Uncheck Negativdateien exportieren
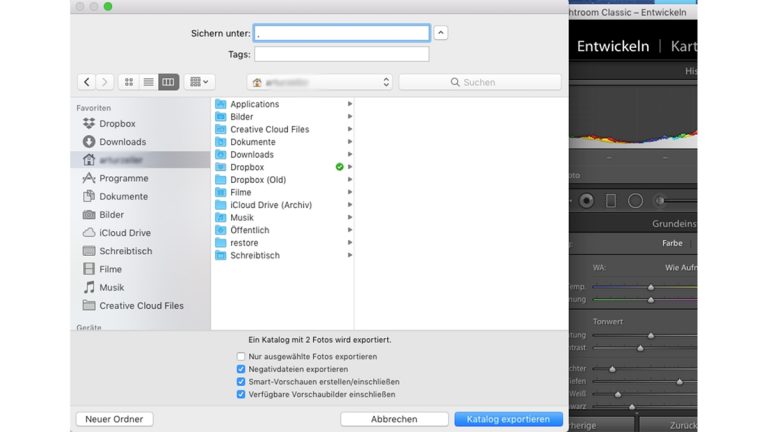The height and width of the screenshot is (432, 768). pos(241,369)
